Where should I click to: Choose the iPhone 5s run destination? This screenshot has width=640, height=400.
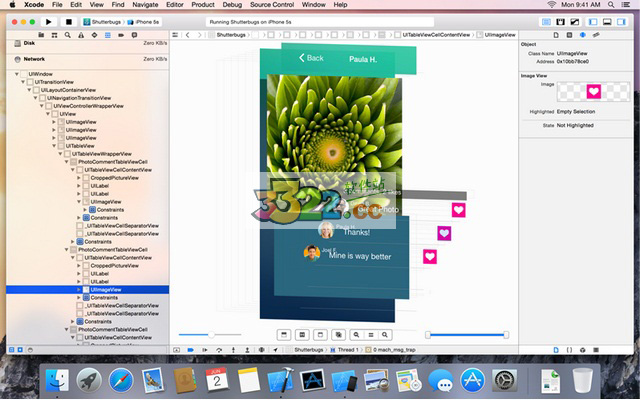pyautogui.click(x=144, y=22)
